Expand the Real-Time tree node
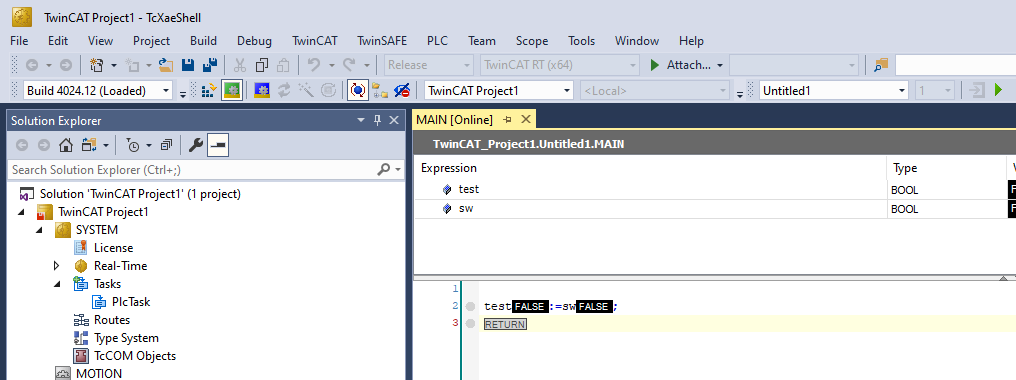 point(56,266)
